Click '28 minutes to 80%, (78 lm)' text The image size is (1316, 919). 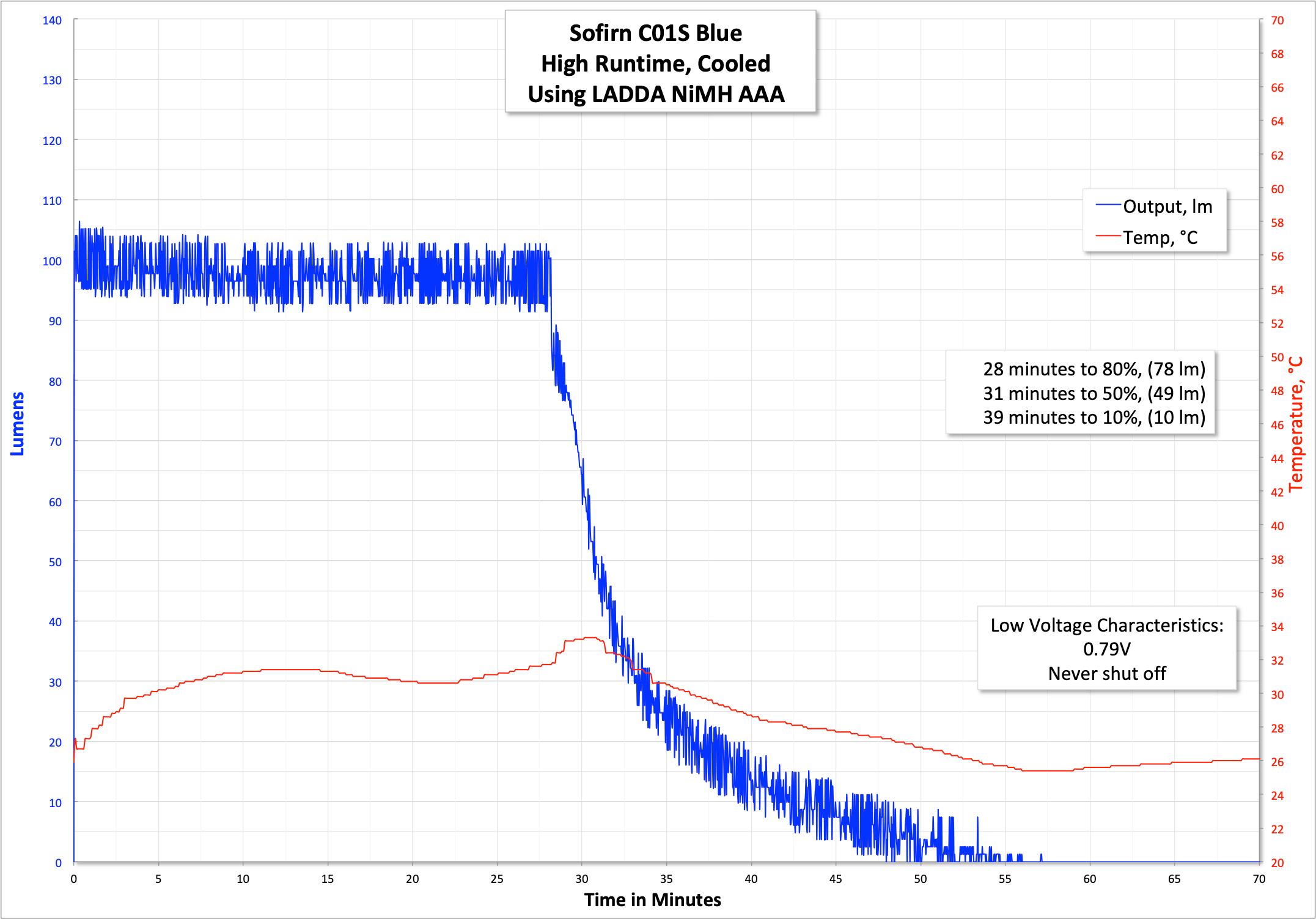pyautogui.click(x=1094, y=369)
